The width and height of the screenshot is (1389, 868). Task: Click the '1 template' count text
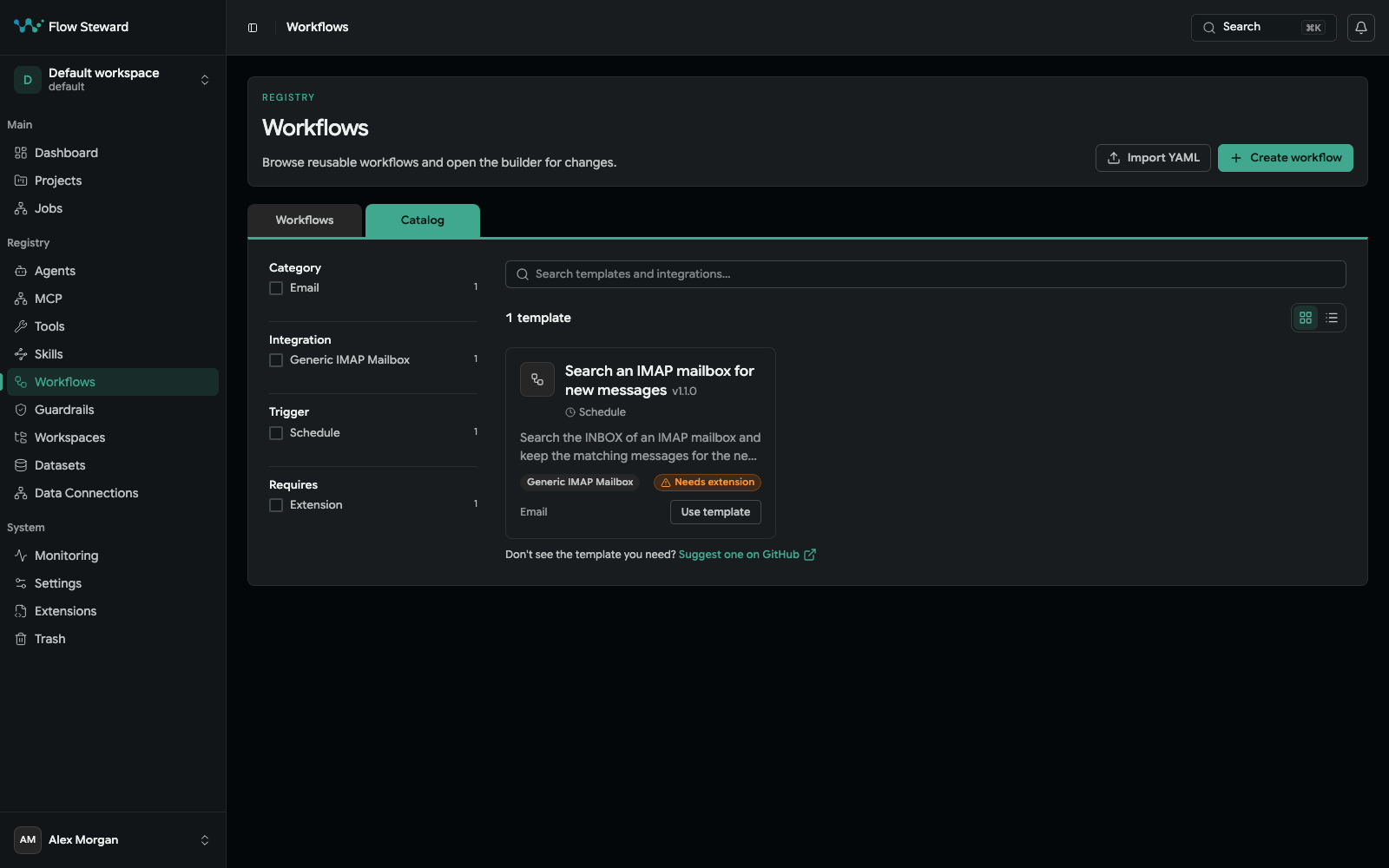pos(538,318)
